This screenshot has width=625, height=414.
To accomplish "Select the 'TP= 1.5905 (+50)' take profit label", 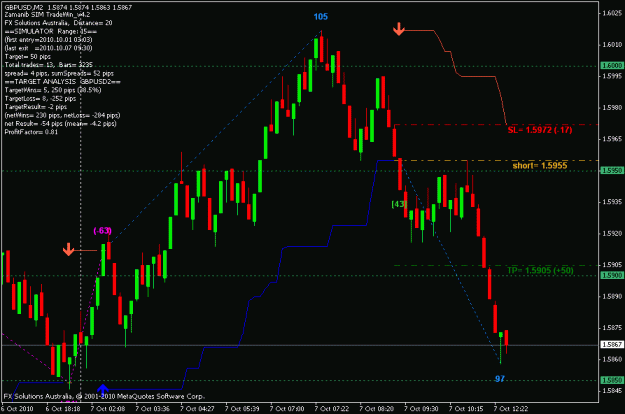I will click(x=540, y=271).
